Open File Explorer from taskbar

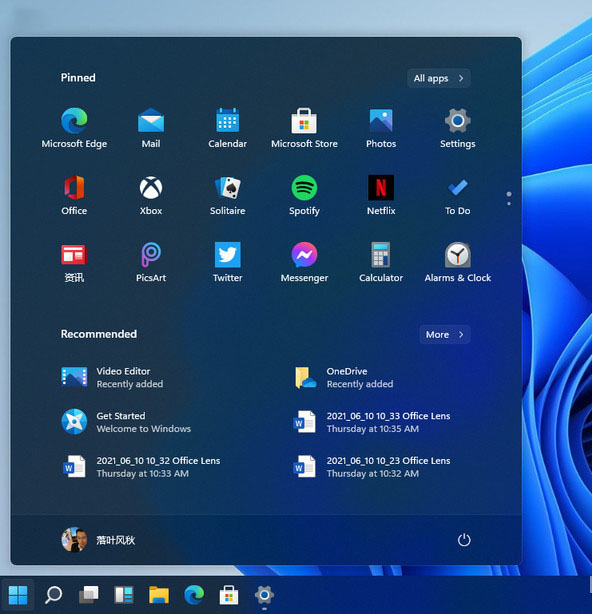pos(159,595)
